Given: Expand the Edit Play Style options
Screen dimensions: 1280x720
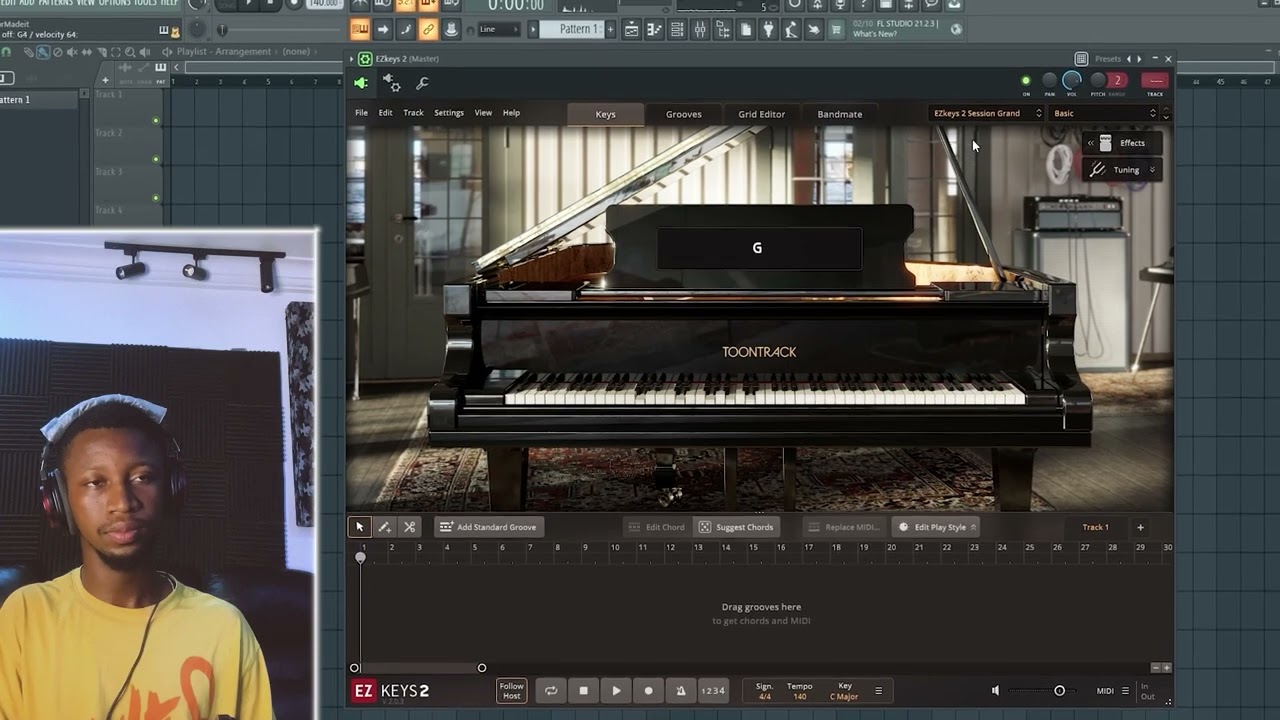Looking at the screenshot, I should [x=972, y=527].
